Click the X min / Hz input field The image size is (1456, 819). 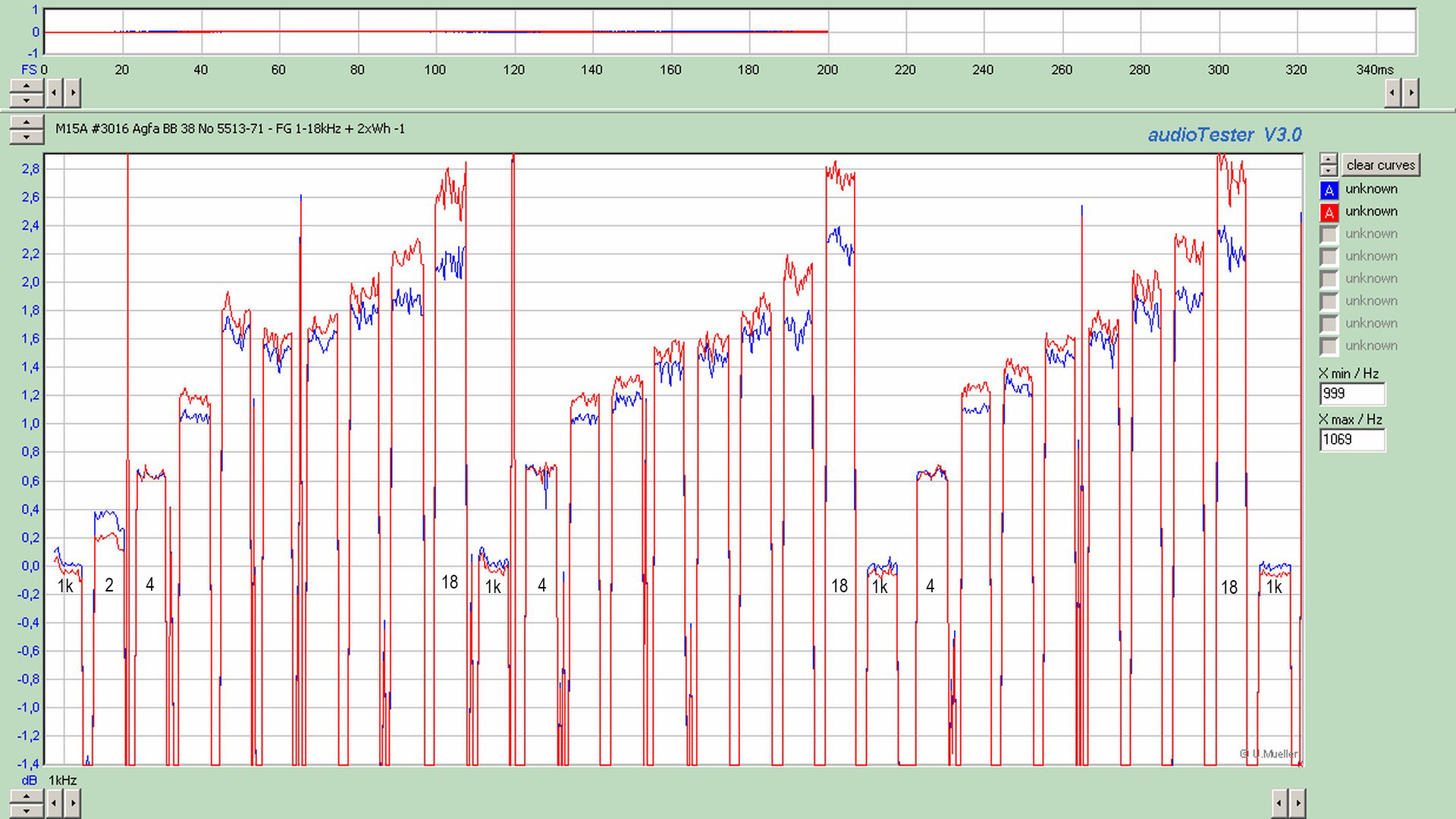click(1351, 394)
